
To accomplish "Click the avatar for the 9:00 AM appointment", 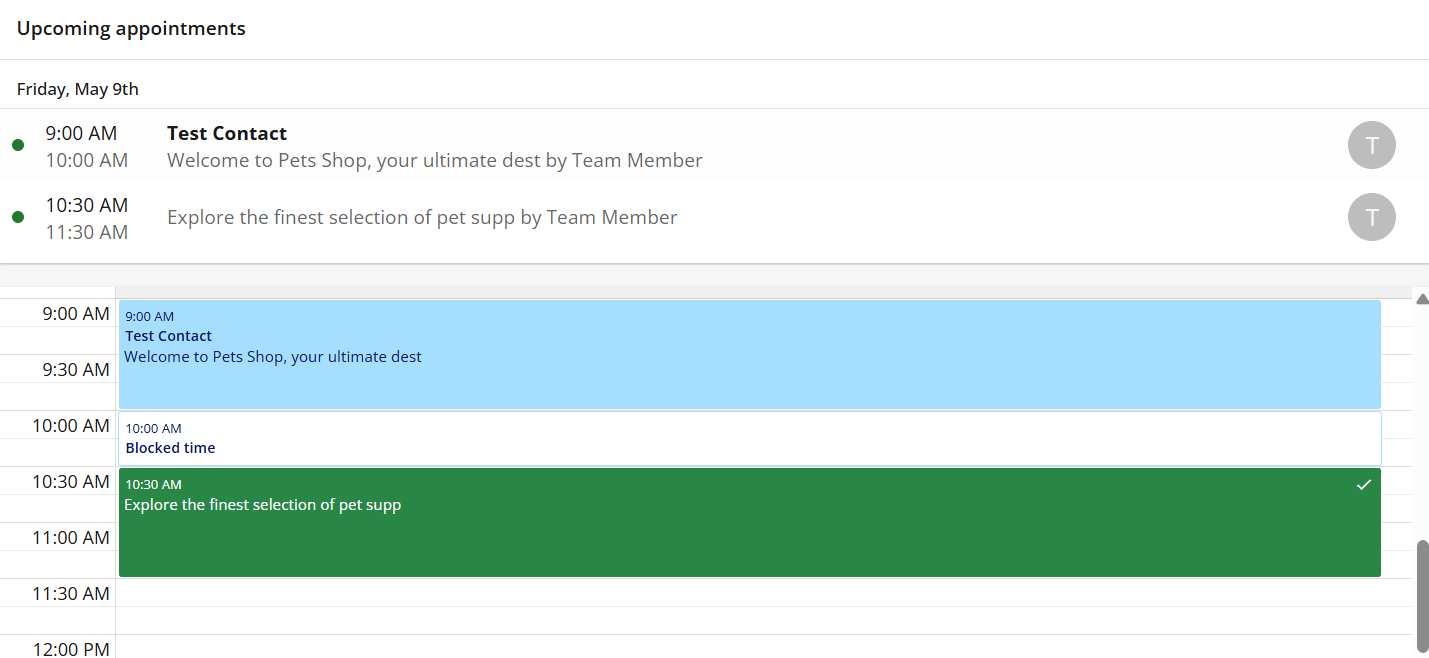I will coord(1371,145).
